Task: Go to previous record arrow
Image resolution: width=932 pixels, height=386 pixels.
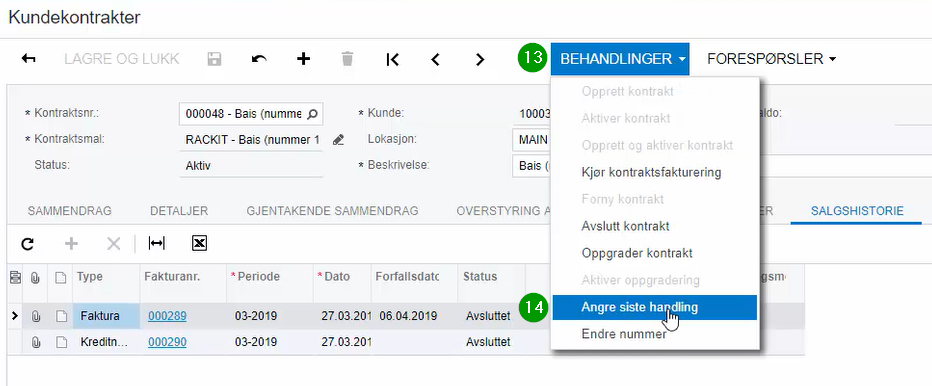Action: point(436,59)
